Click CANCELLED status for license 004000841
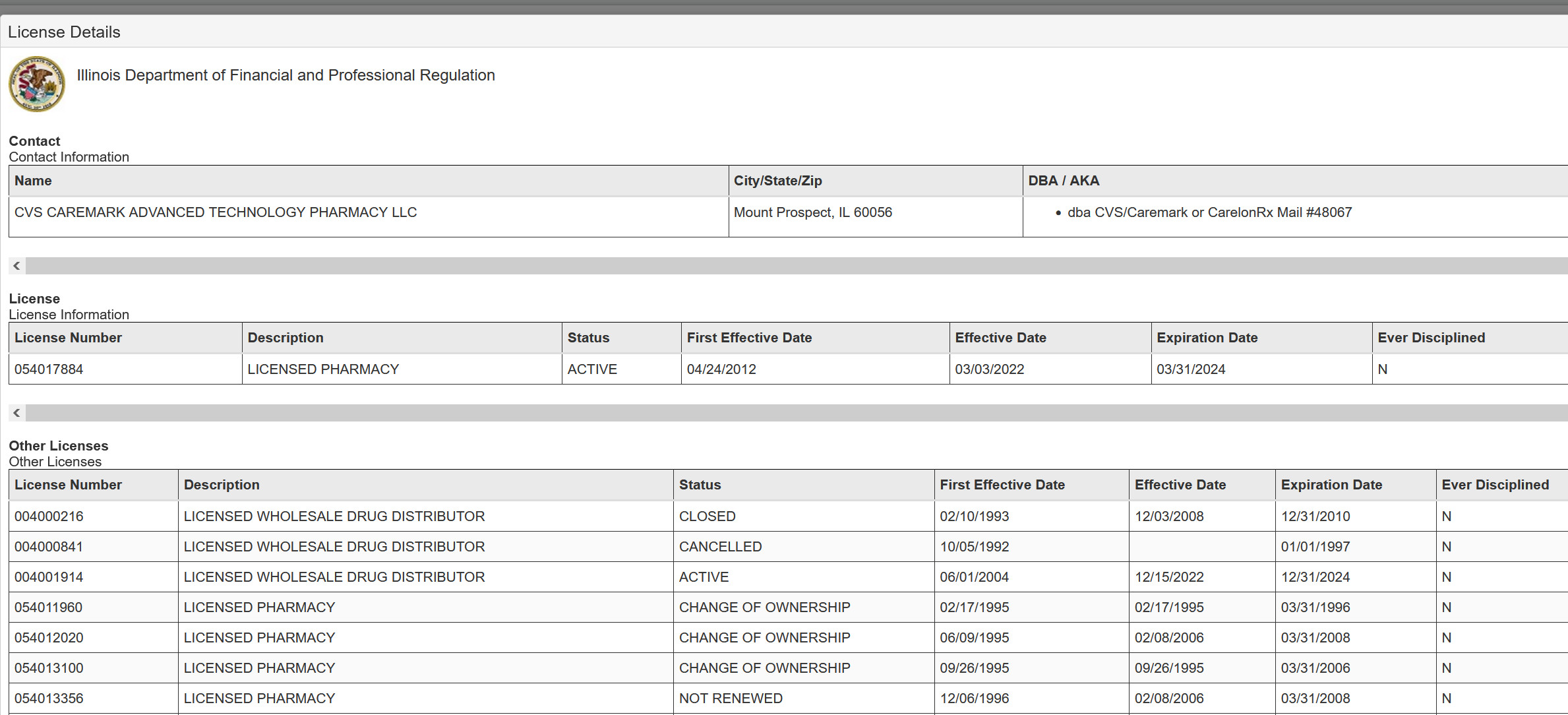 click(x=720, y=547)
